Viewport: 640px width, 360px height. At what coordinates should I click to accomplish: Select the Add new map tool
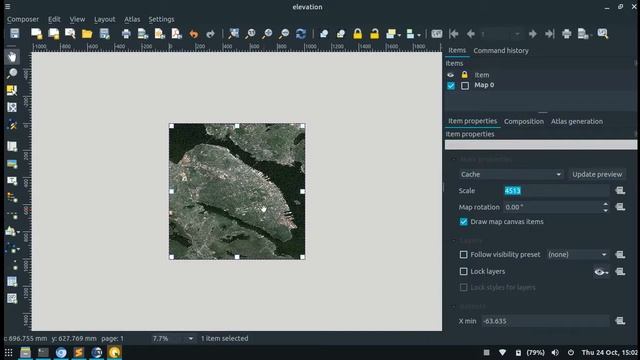(12, 147)
